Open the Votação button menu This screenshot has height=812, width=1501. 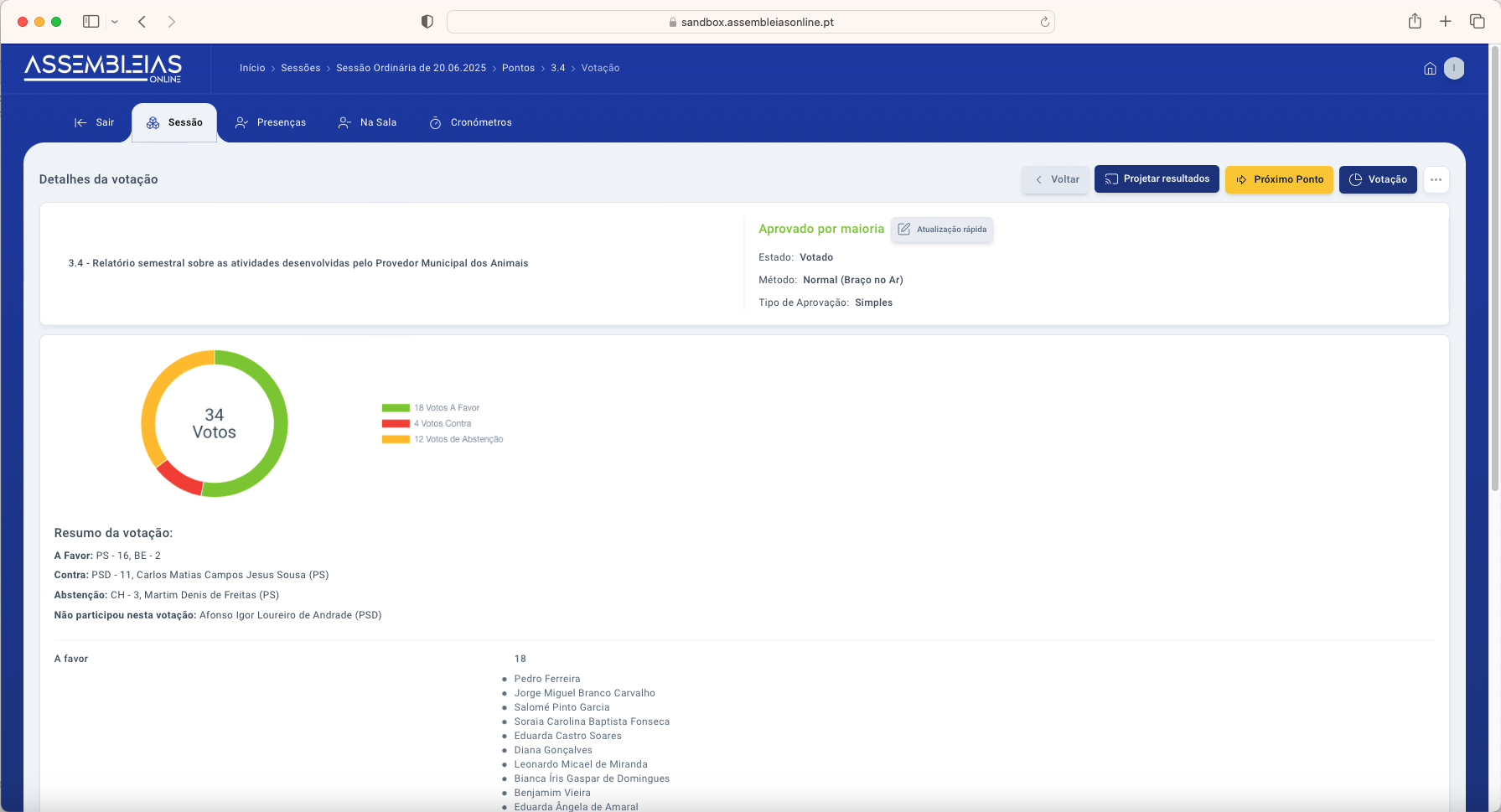click(x=1377, y=179)
